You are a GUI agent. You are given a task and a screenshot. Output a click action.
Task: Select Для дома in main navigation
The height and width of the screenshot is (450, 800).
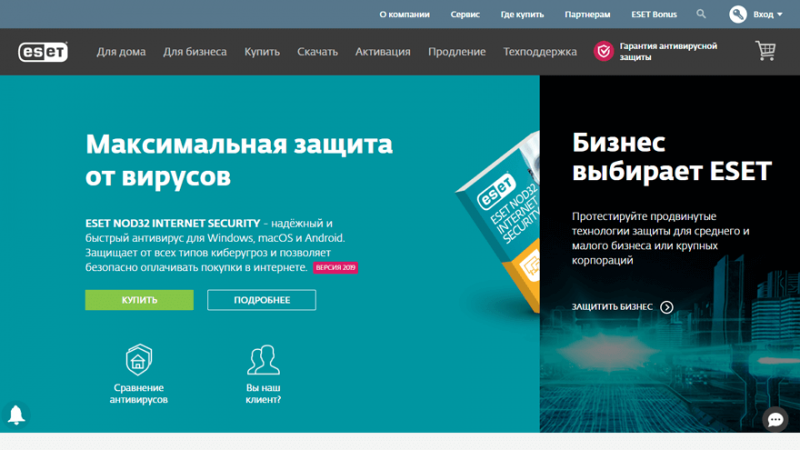coord(121,52)
